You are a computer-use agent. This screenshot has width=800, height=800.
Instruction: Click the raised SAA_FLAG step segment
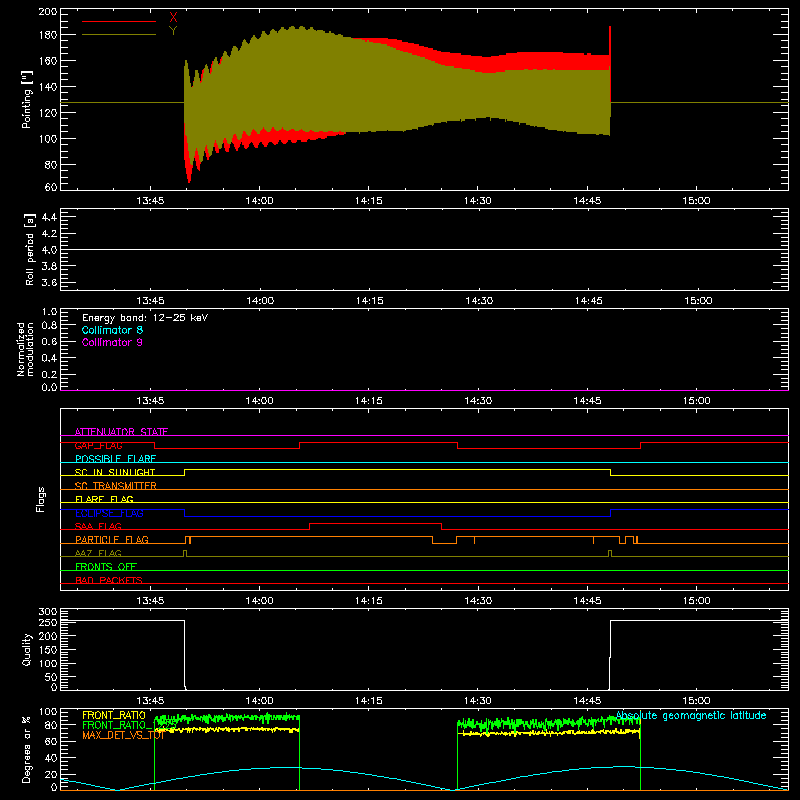pyautogui.click(x=375, y=523)
